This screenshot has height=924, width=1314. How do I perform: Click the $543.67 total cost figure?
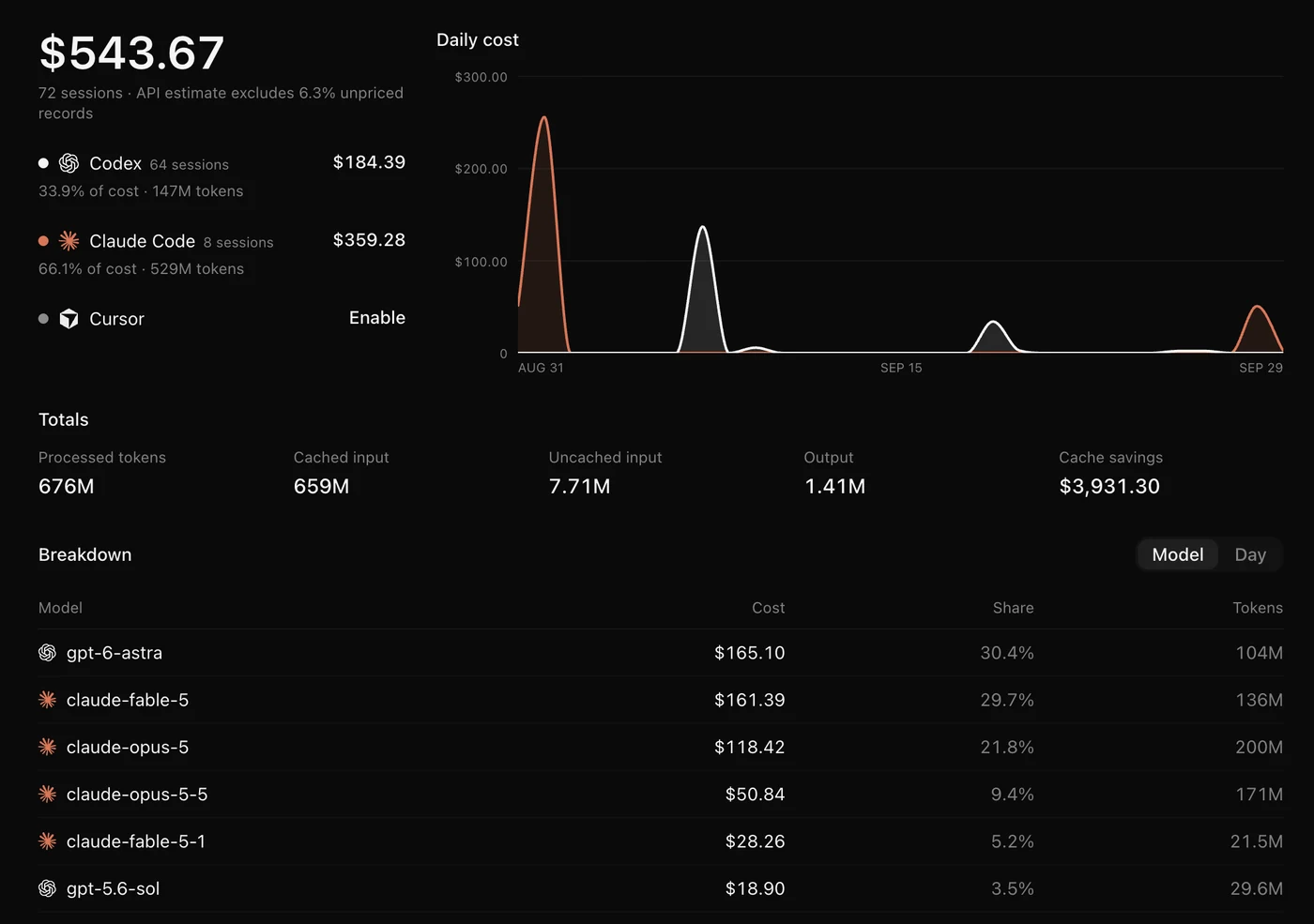click(x=131, y=53)
